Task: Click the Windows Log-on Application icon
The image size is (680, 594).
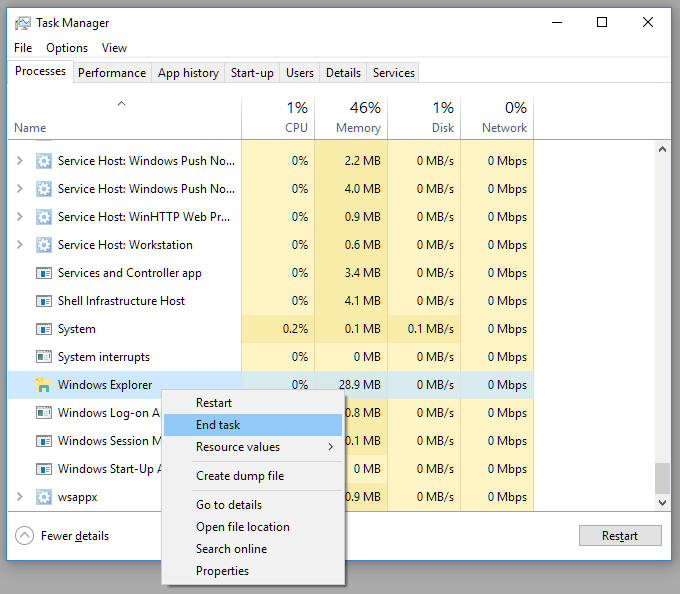Action: (43, 413)
